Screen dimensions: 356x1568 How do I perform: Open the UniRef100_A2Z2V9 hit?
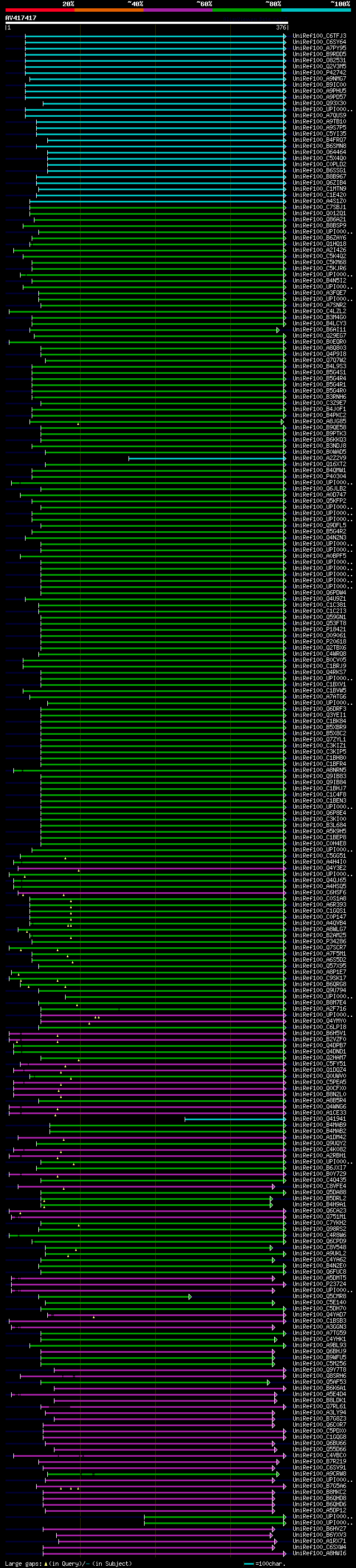coord(319,458)
